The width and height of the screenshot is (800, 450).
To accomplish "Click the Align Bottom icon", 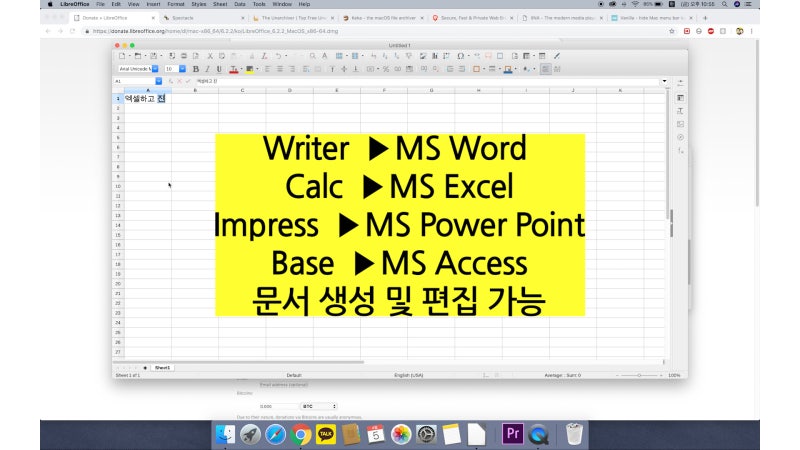I will pos(356,69).
